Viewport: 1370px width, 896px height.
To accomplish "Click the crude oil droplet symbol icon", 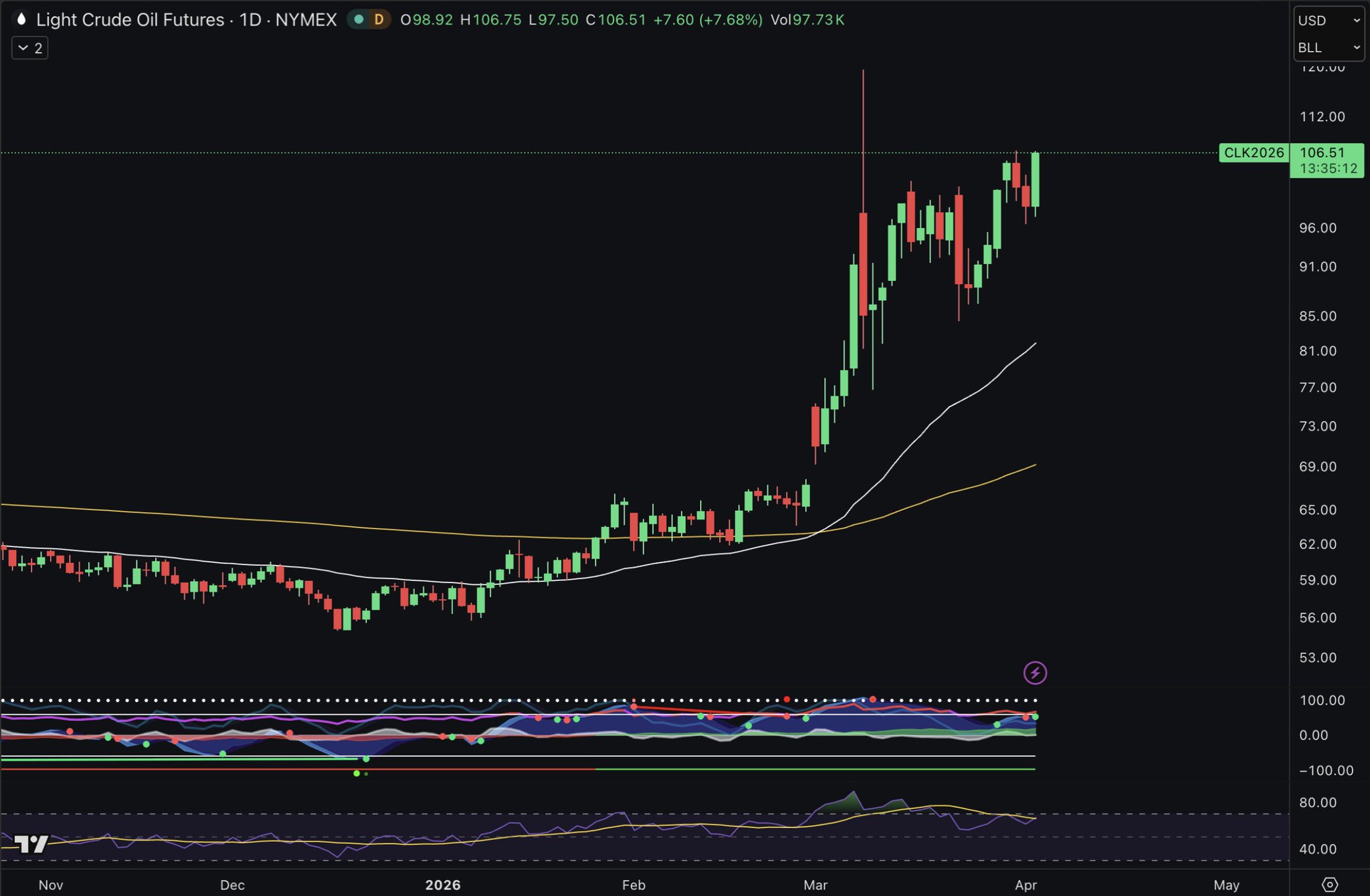I will pyautogui.click(x=21, y=19).
